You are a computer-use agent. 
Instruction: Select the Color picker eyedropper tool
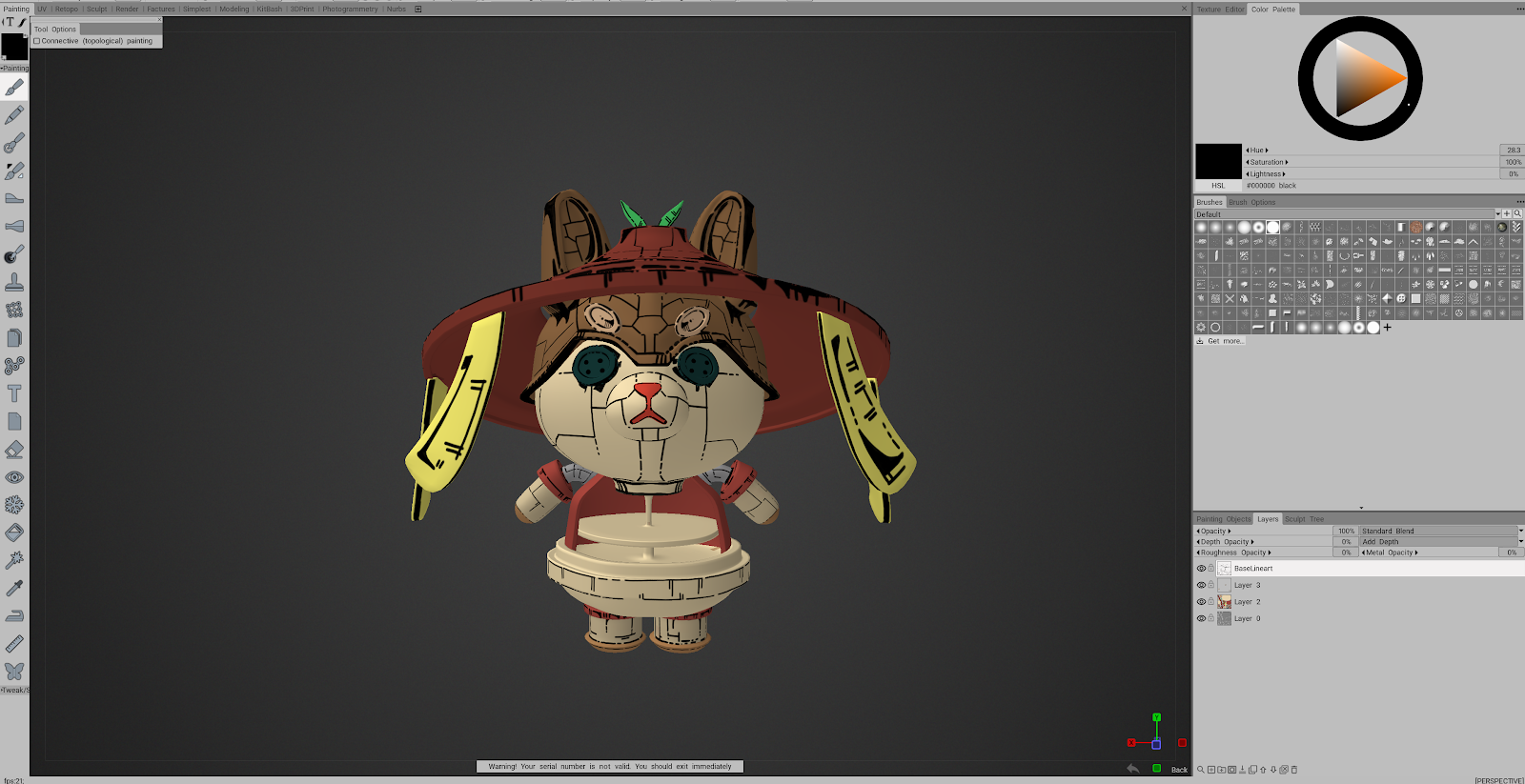[x=14, y=589]
